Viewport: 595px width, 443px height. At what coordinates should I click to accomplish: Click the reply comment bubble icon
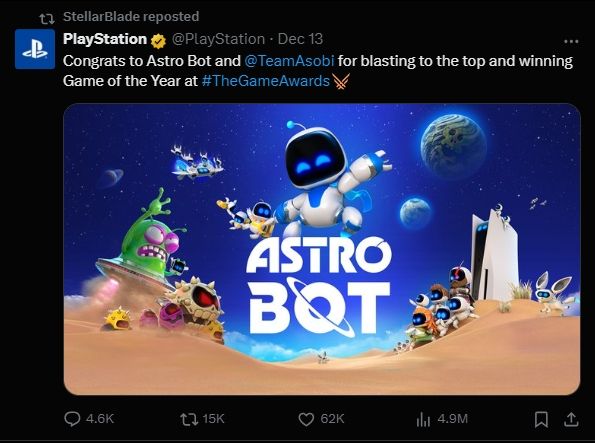[x=72, y=419]
